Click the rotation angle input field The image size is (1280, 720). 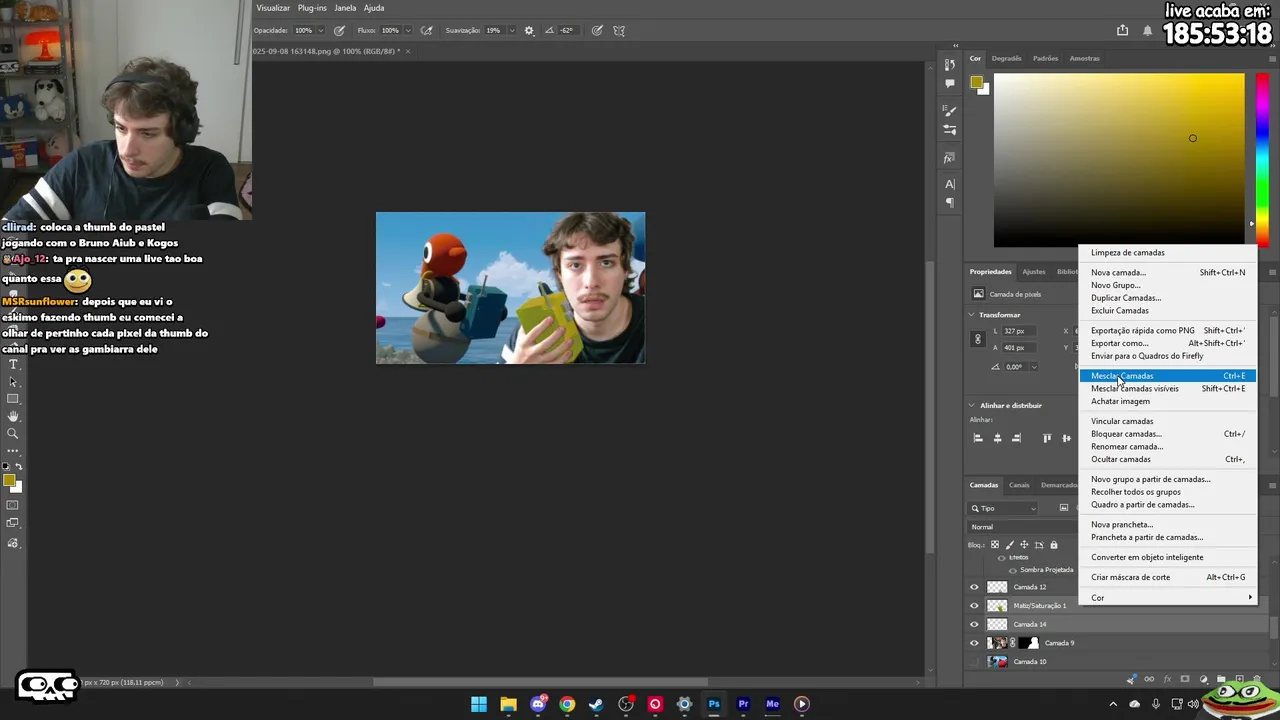point(1015,367)
